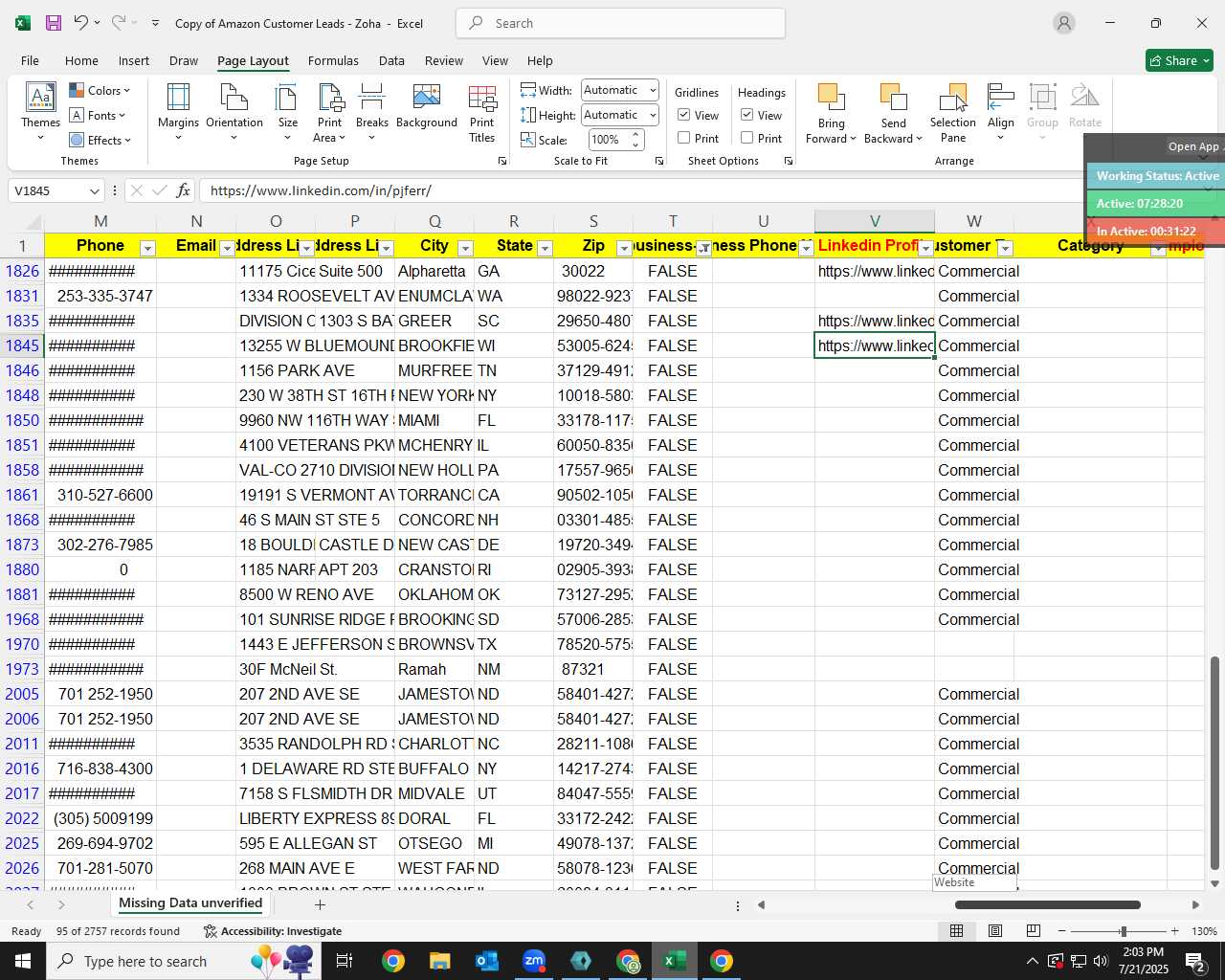The image size is (1225, 980).
Task: Open the account profile icon
Action: (1064, 23)
